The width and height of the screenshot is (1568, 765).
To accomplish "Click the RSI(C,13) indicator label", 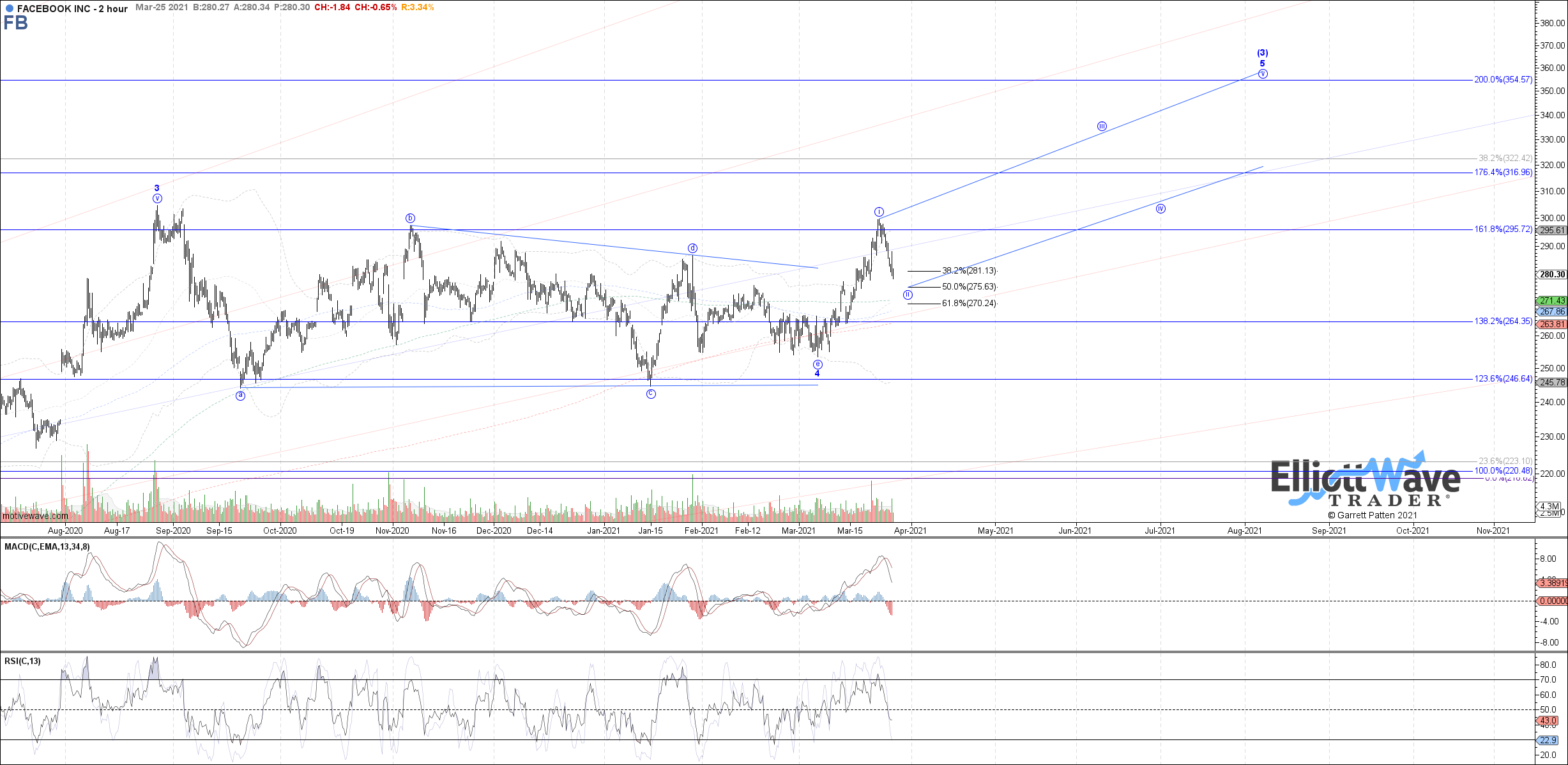I will pos(22,661).
